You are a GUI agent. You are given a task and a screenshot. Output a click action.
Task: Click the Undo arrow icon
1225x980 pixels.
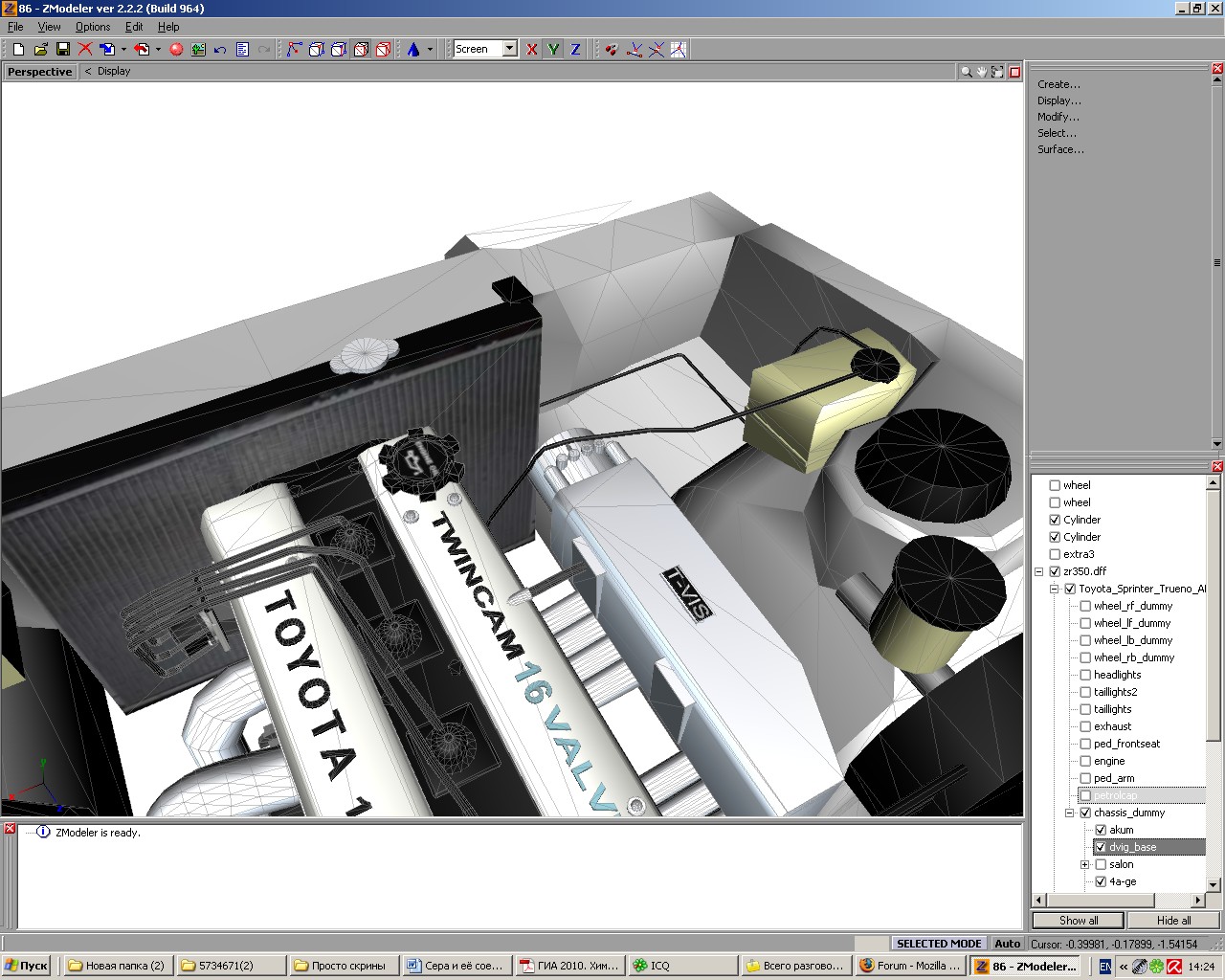220,49
